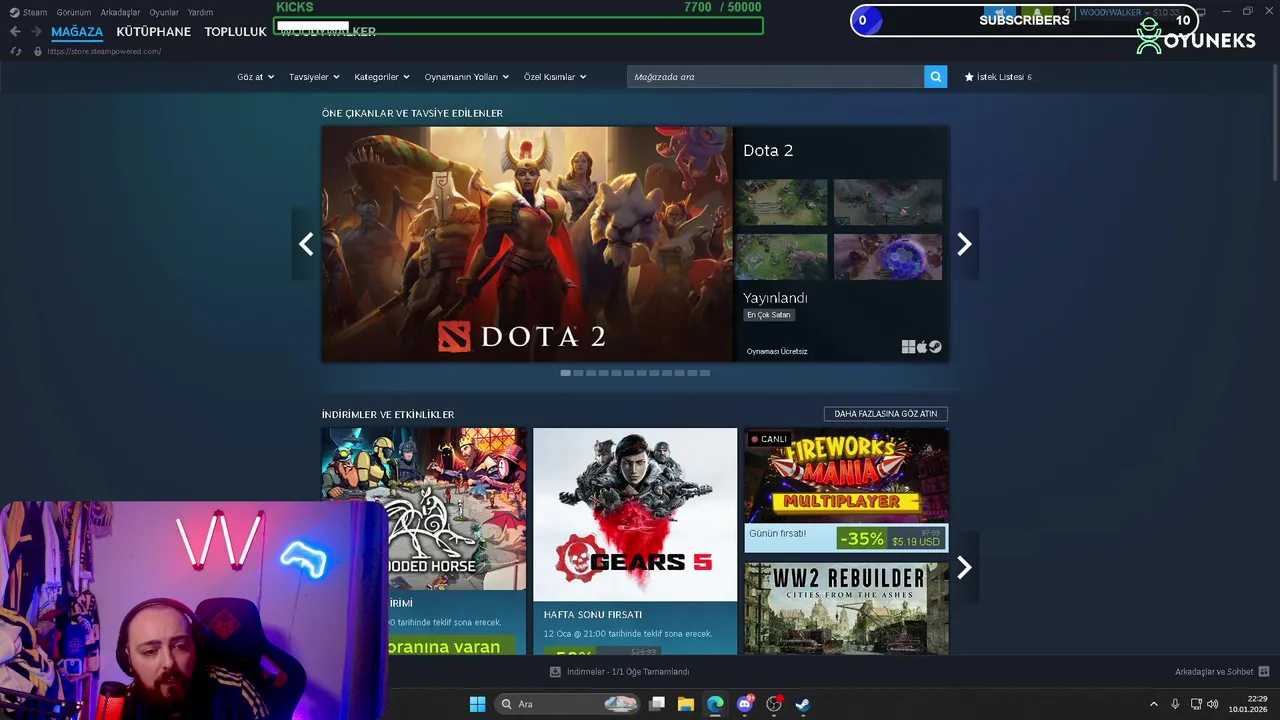Click the network tray icon
1280x720 pixels.
tap(1196, 704)
